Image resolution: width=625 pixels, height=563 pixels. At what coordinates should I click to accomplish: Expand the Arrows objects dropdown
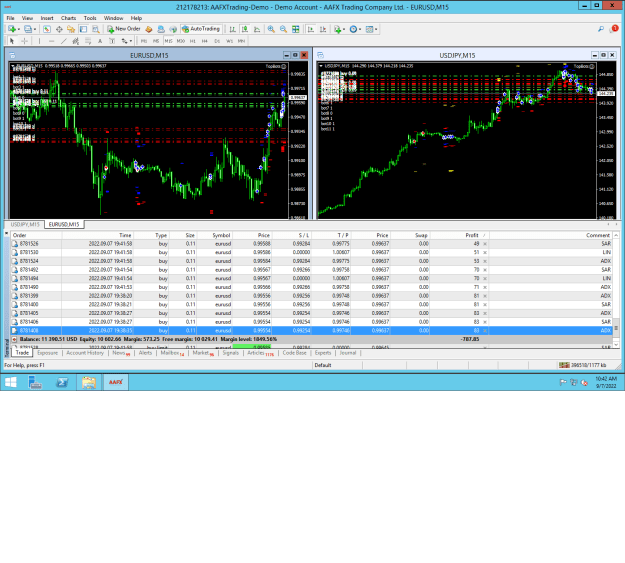click(131, 41)
